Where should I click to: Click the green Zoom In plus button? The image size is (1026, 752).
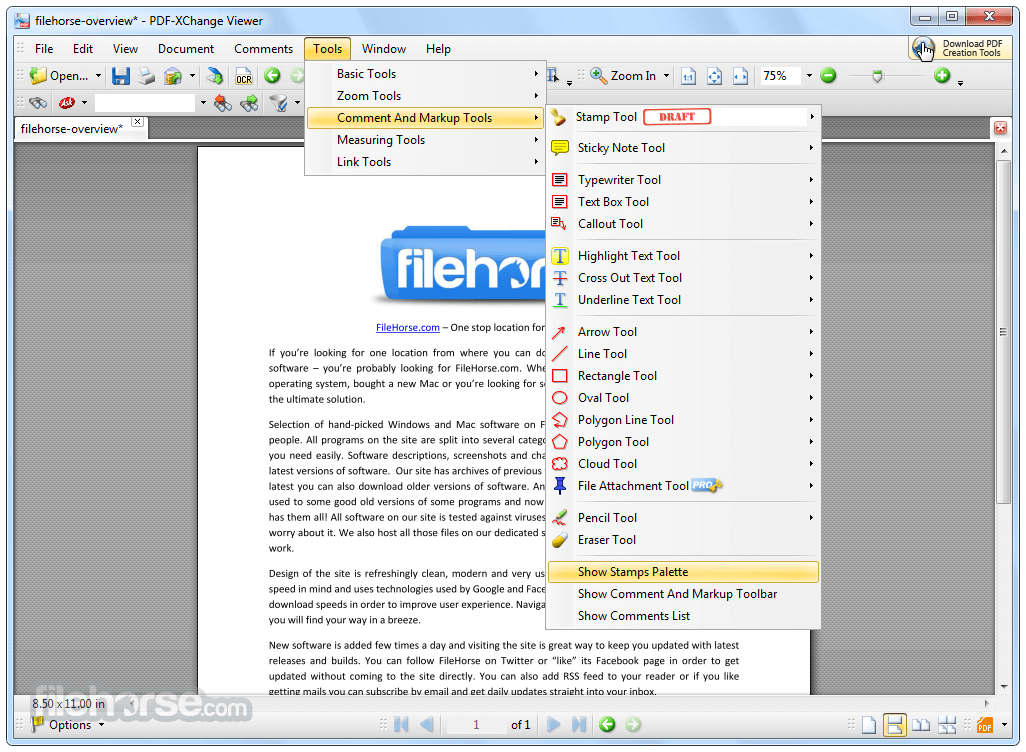[x=942, y=76]
